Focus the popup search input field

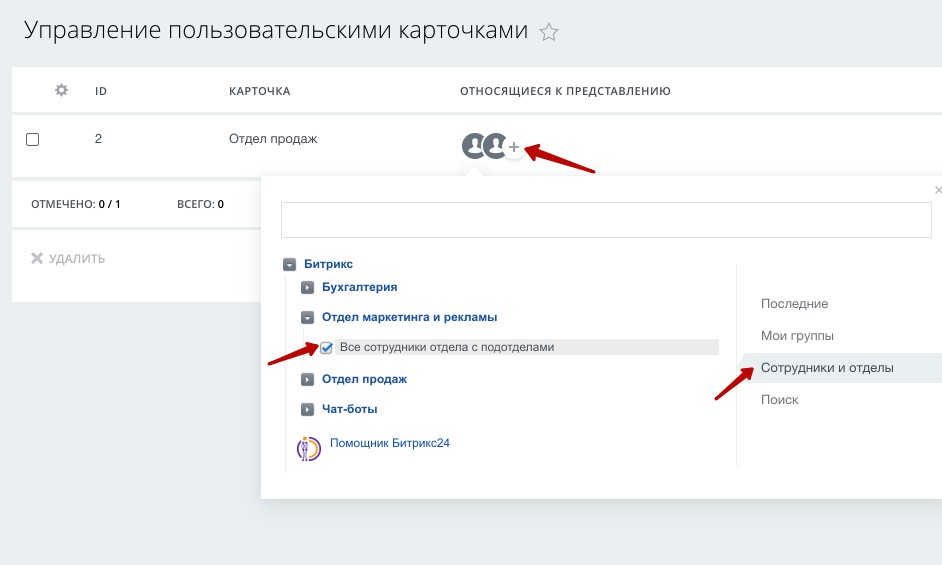tap(606, 219)
